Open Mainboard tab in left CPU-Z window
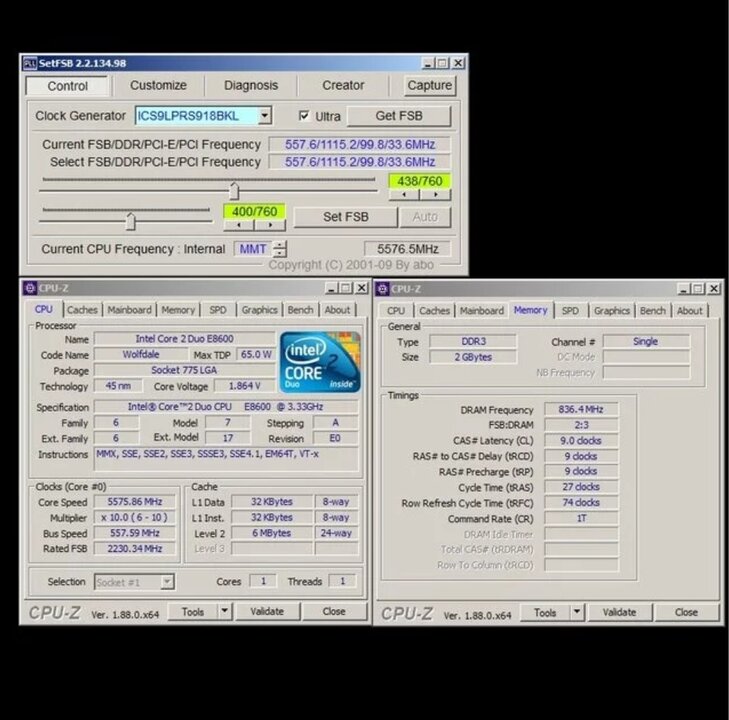The image size is (729, 720). (129, 310)
